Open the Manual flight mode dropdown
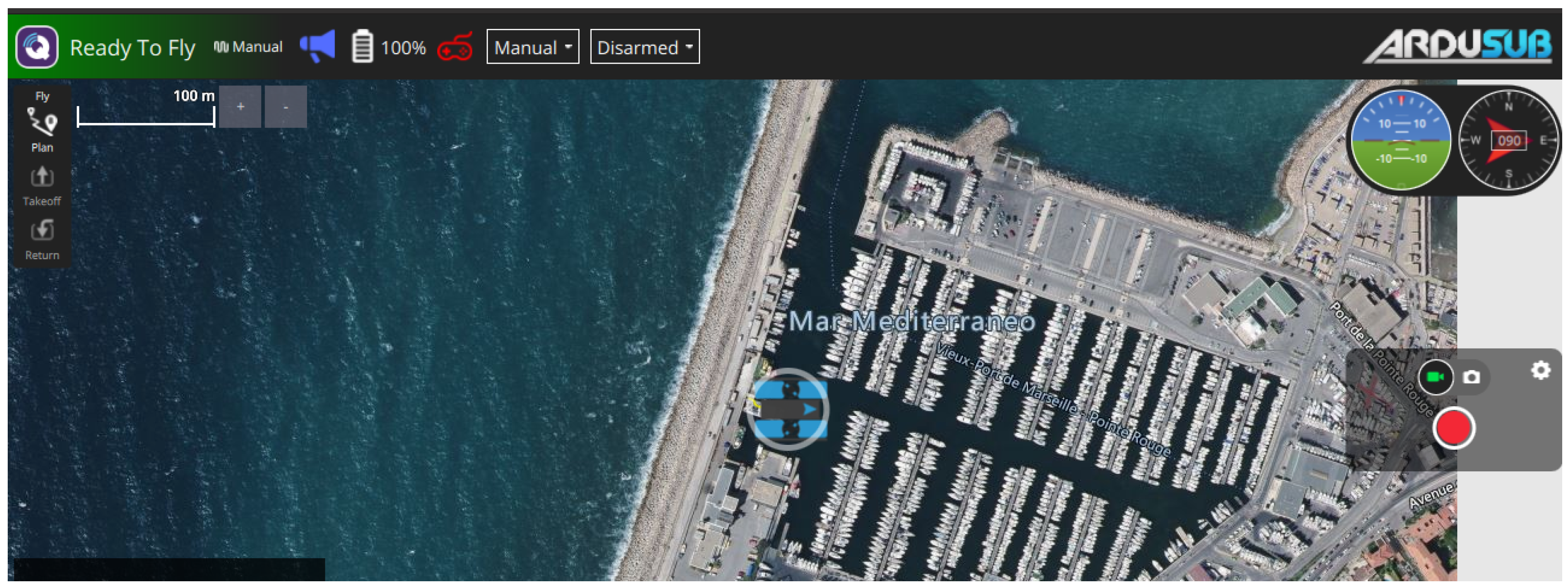Viewport: 1568px width, 588px height. [x=533, y=47]
